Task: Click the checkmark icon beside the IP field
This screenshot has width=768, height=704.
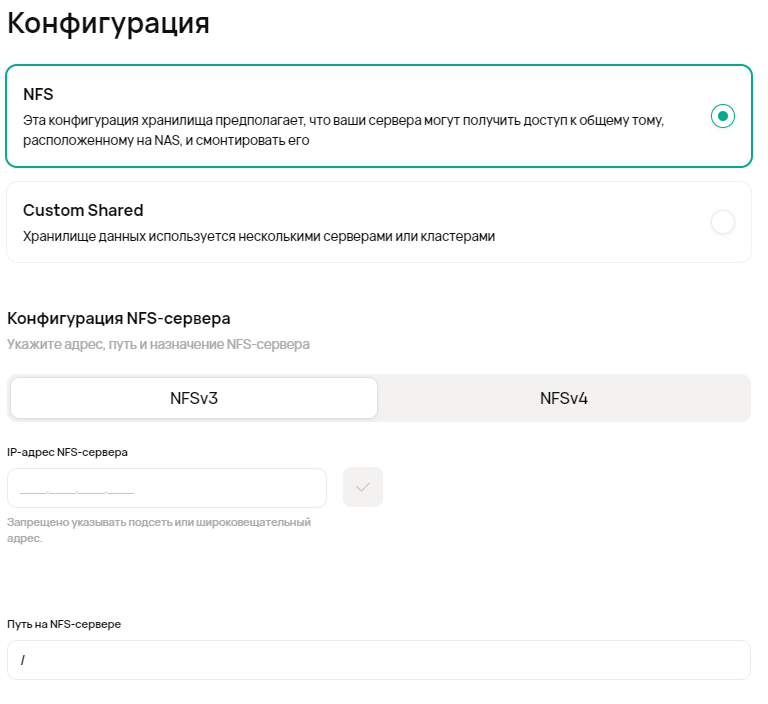Action: 362,487
